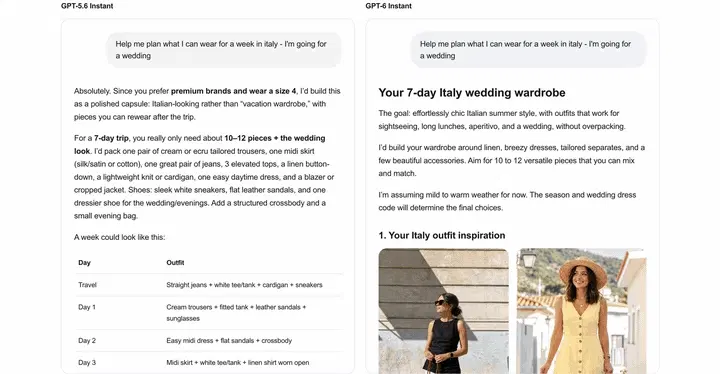Image resolution: width=720 pixels, height=374 pixels.
Task: Click paragraph starting I'd build your wardrobe around linen
Action: coord(512,160)
